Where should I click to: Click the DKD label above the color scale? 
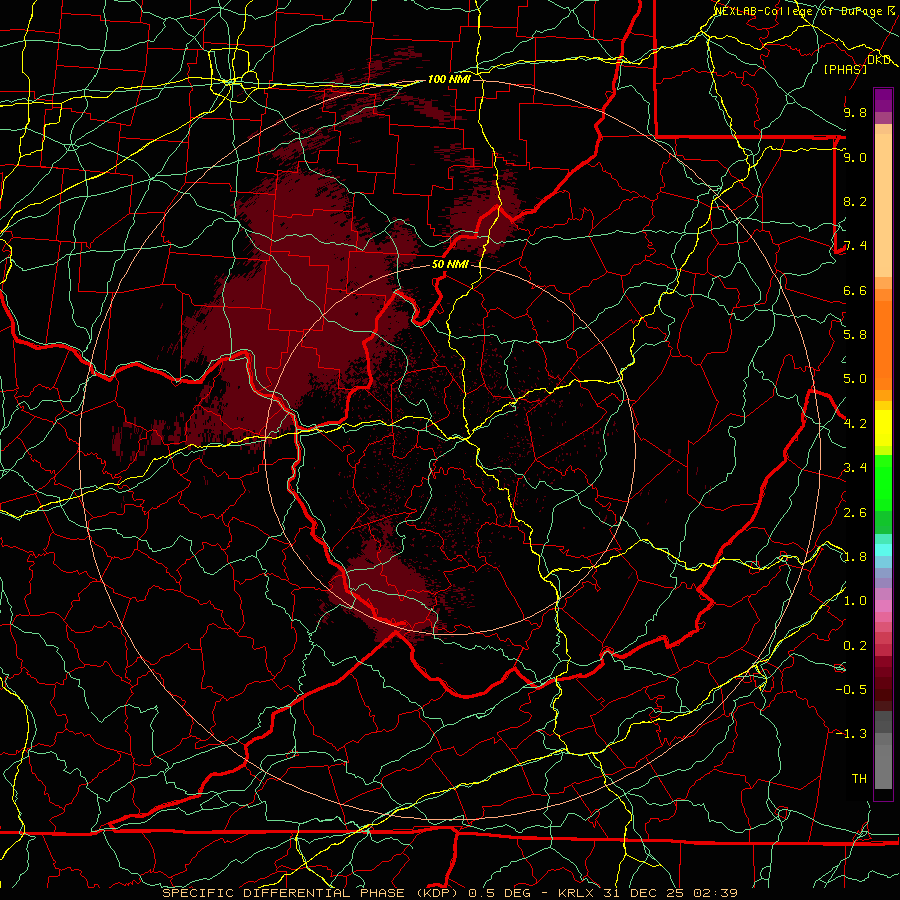tap(879, 60)
